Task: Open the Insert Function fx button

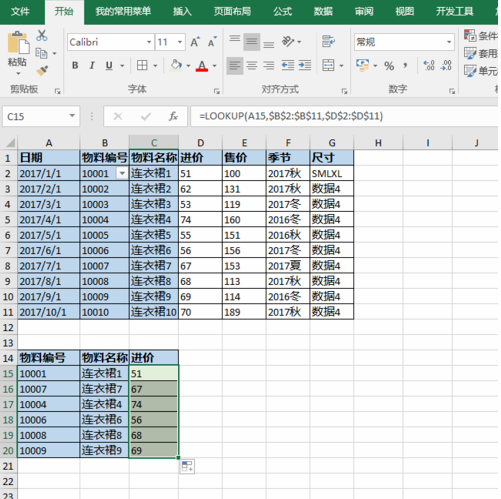Action: coord(173,116)
